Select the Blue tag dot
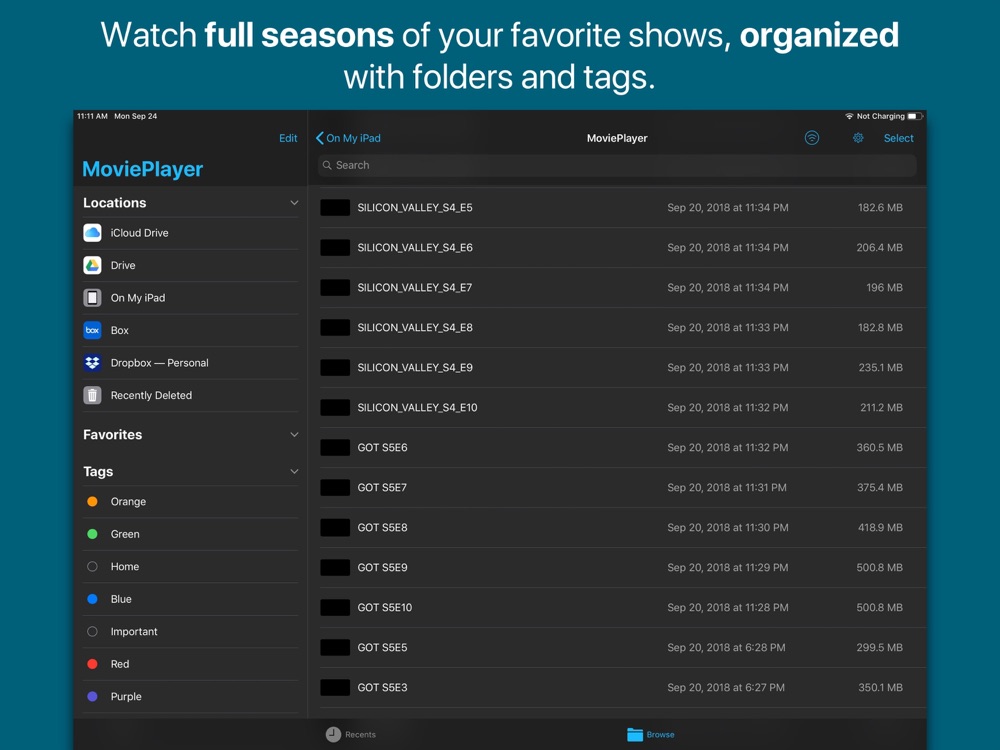The image size is (1000, 750). click(92, 599)
